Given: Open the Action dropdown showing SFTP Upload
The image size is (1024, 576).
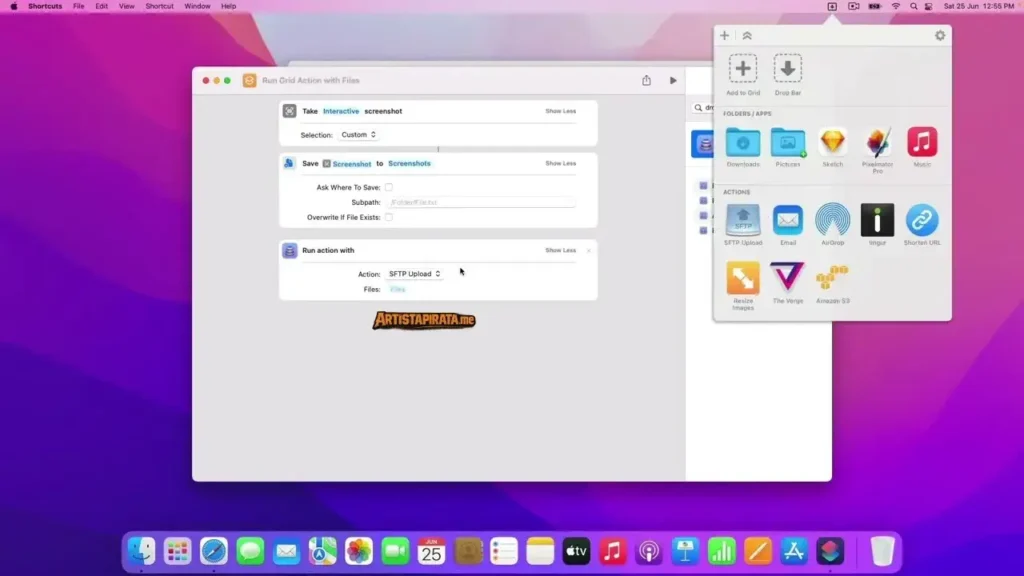Looking at the screenshot, I should (x=413, y=273).
